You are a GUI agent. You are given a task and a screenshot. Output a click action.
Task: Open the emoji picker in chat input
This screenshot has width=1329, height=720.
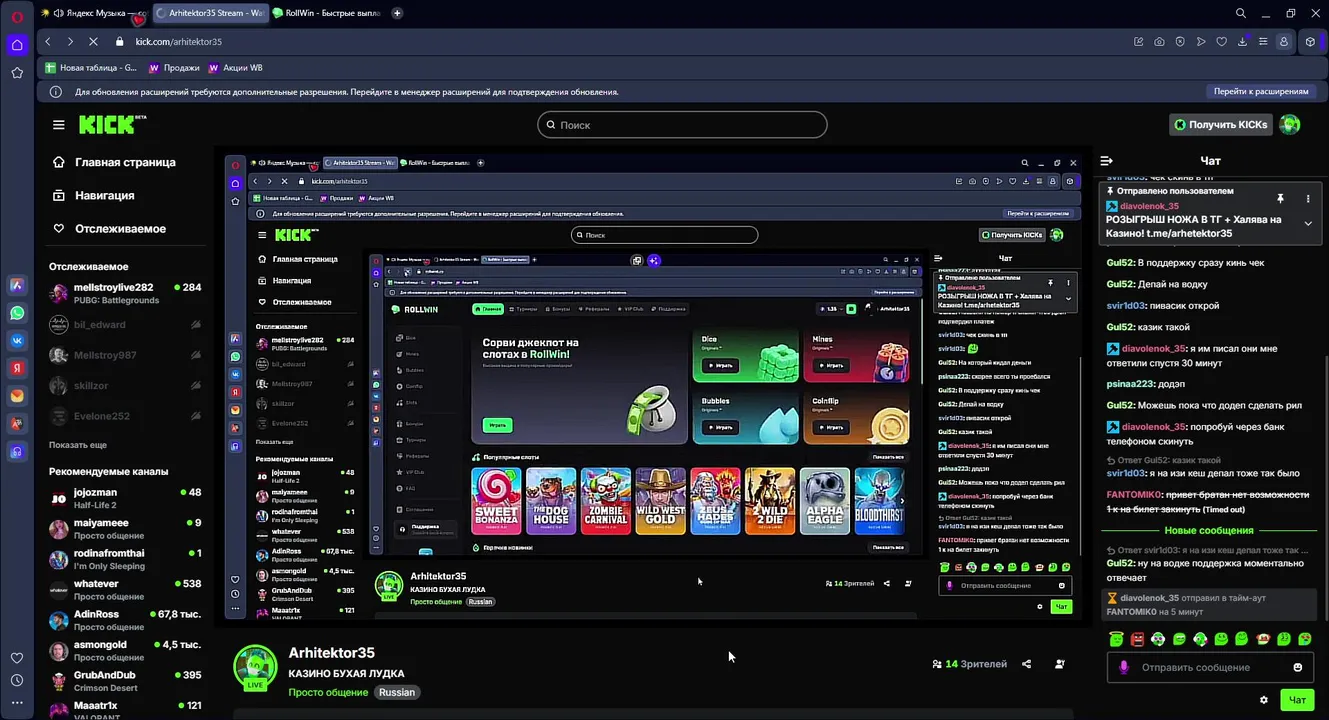[1298, 667]
